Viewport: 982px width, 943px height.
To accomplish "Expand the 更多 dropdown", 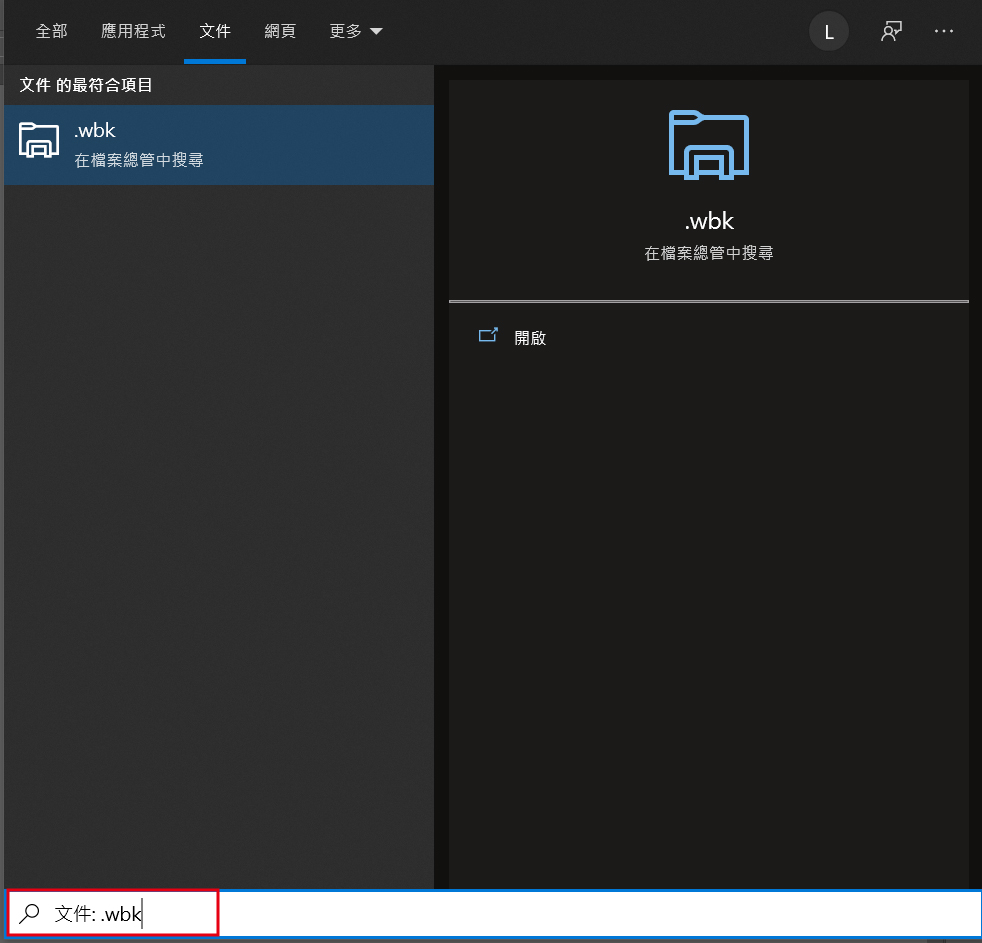I will coord(356,31).
